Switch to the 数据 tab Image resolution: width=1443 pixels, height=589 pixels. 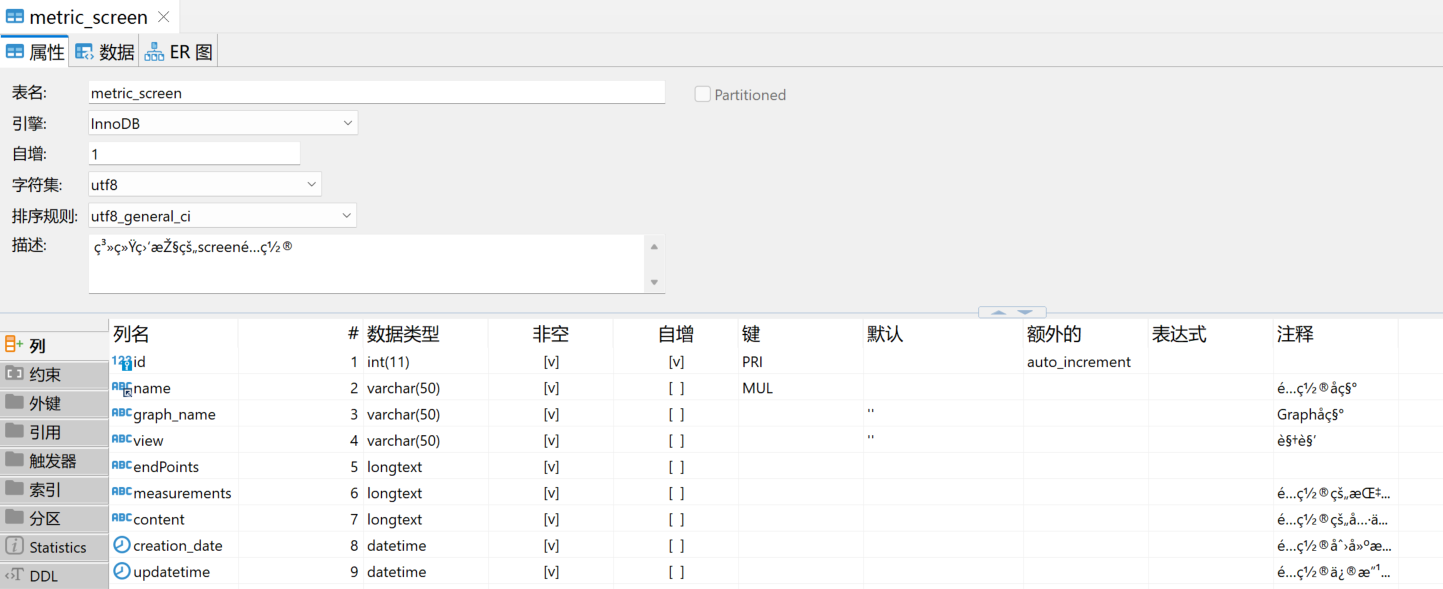tap(105, 52)
